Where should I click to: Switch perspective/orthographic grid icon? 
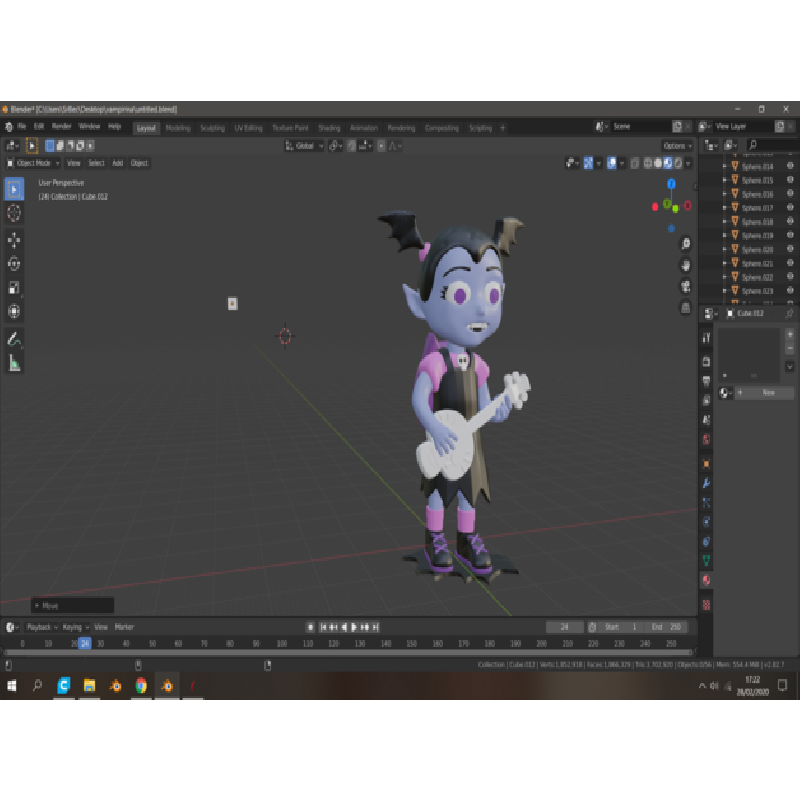coord(686,308)
